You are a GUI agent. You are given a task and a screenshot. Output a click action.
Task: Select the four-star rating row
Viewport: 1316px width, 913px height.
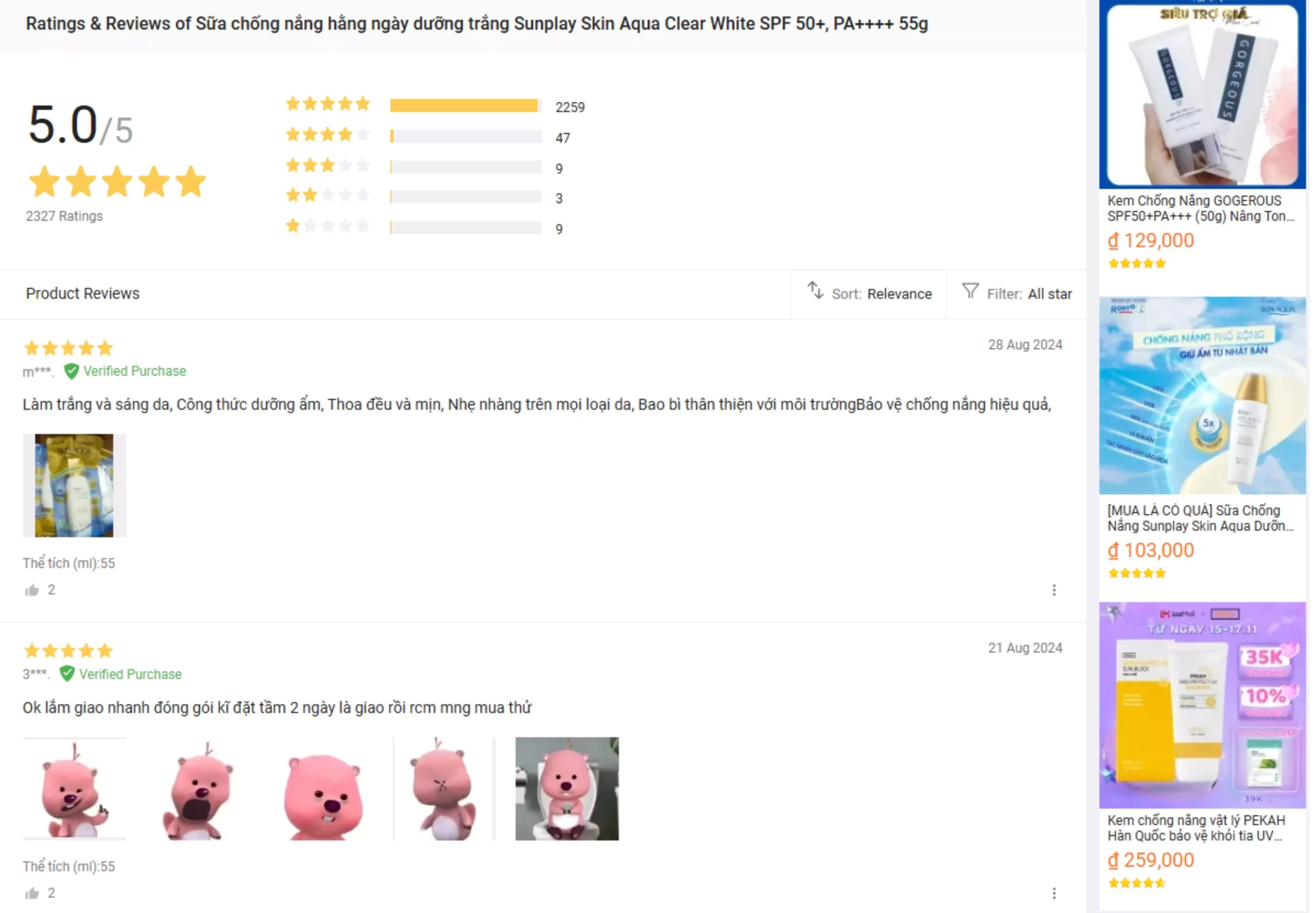click(x=428, y=136)
